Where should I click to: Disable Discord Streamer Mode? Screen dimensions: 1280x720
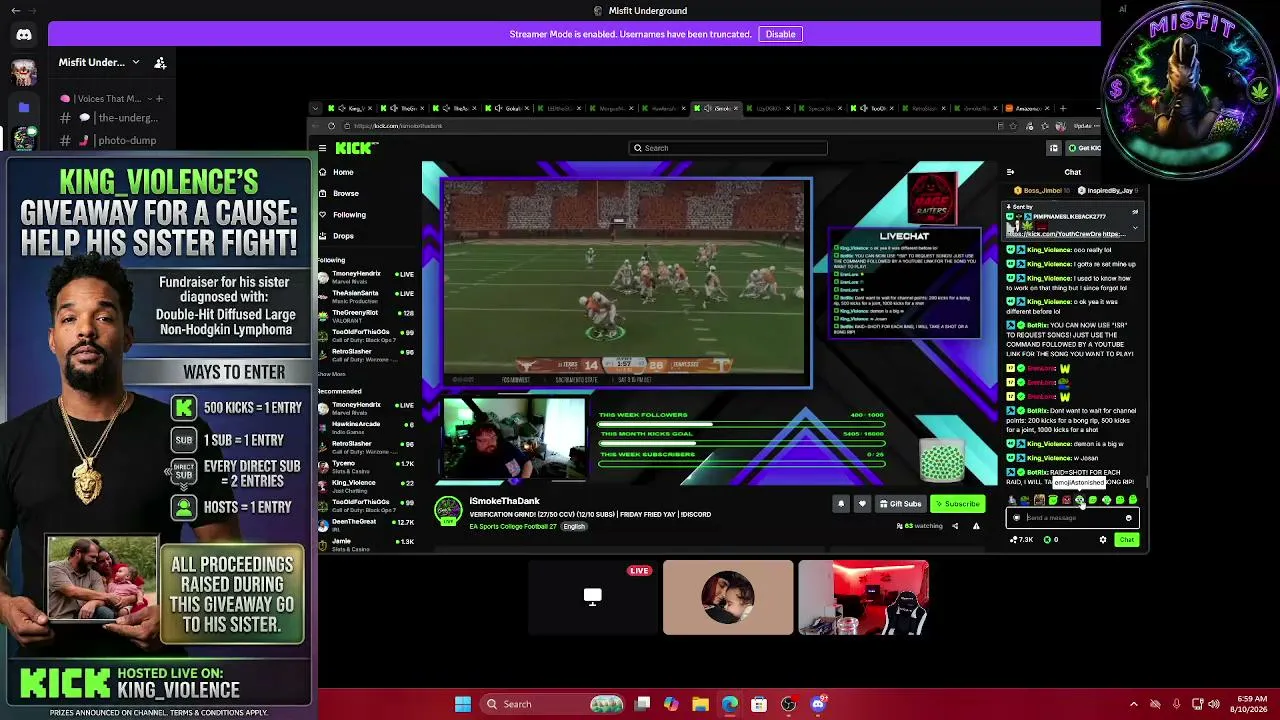click(780, 34)
